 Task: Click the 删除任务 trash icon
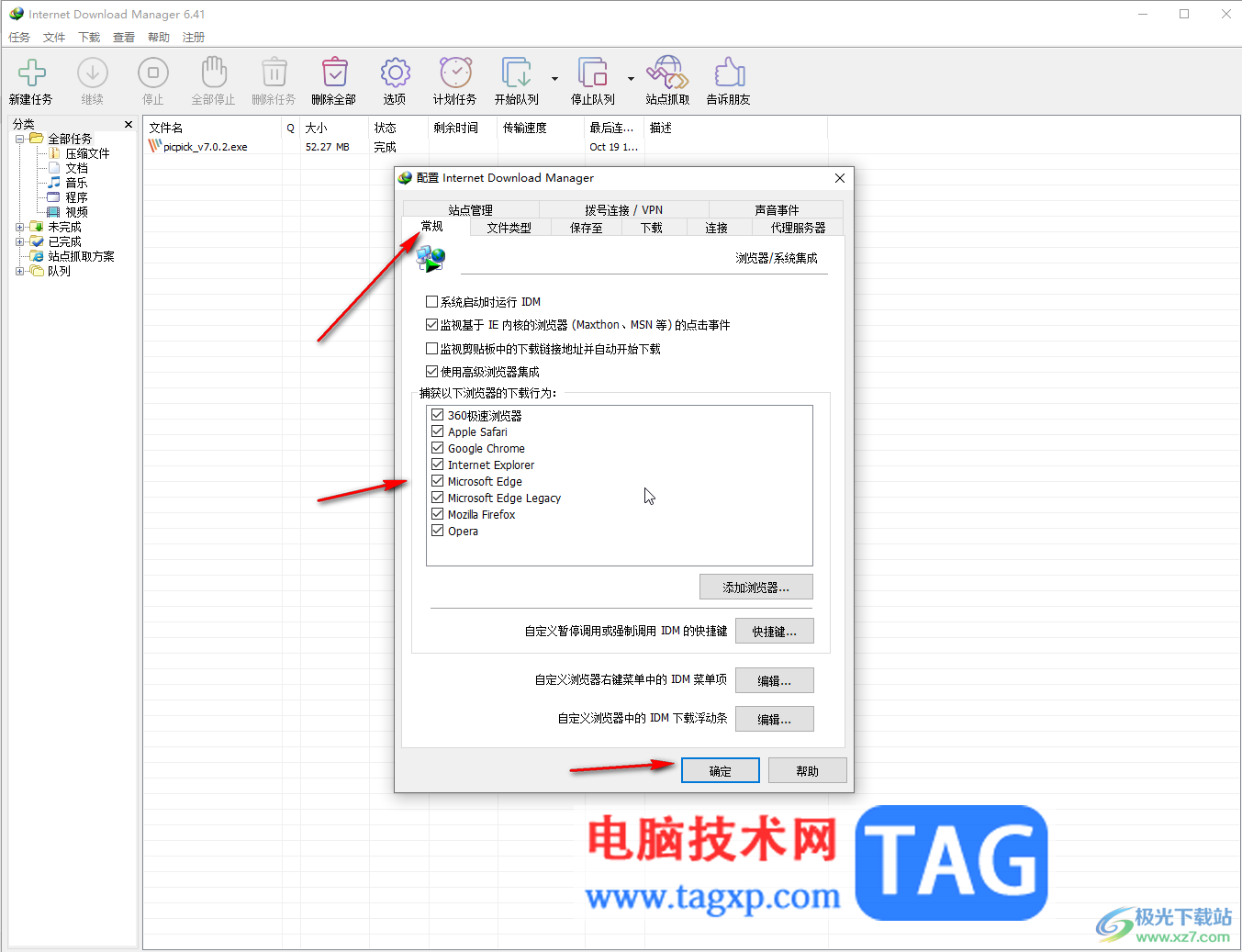tap(274, 73)
